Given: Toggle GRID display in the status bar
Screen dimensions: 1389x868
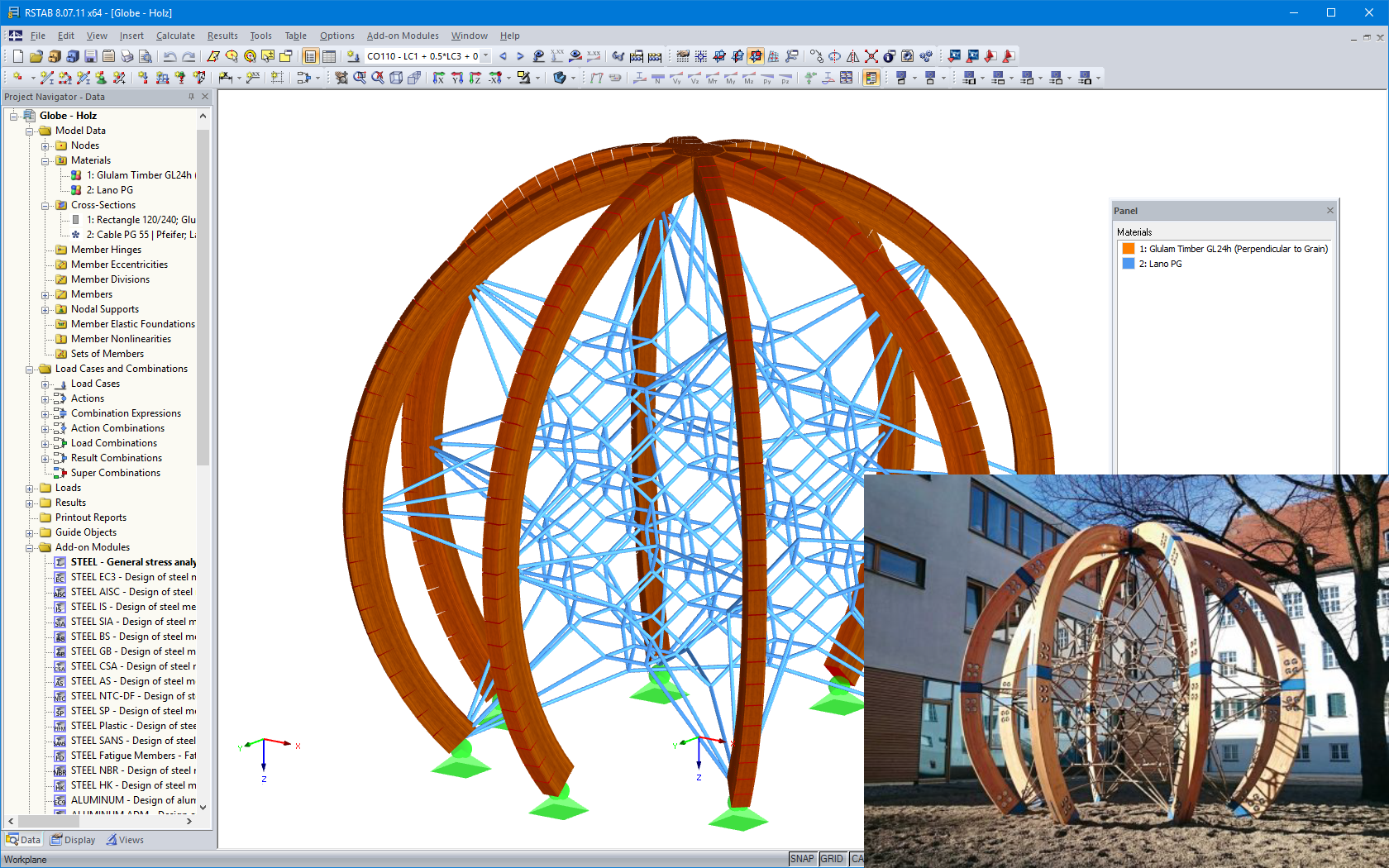Looking at the screenshot, I should pyautogui.click(x=833, y=859).
